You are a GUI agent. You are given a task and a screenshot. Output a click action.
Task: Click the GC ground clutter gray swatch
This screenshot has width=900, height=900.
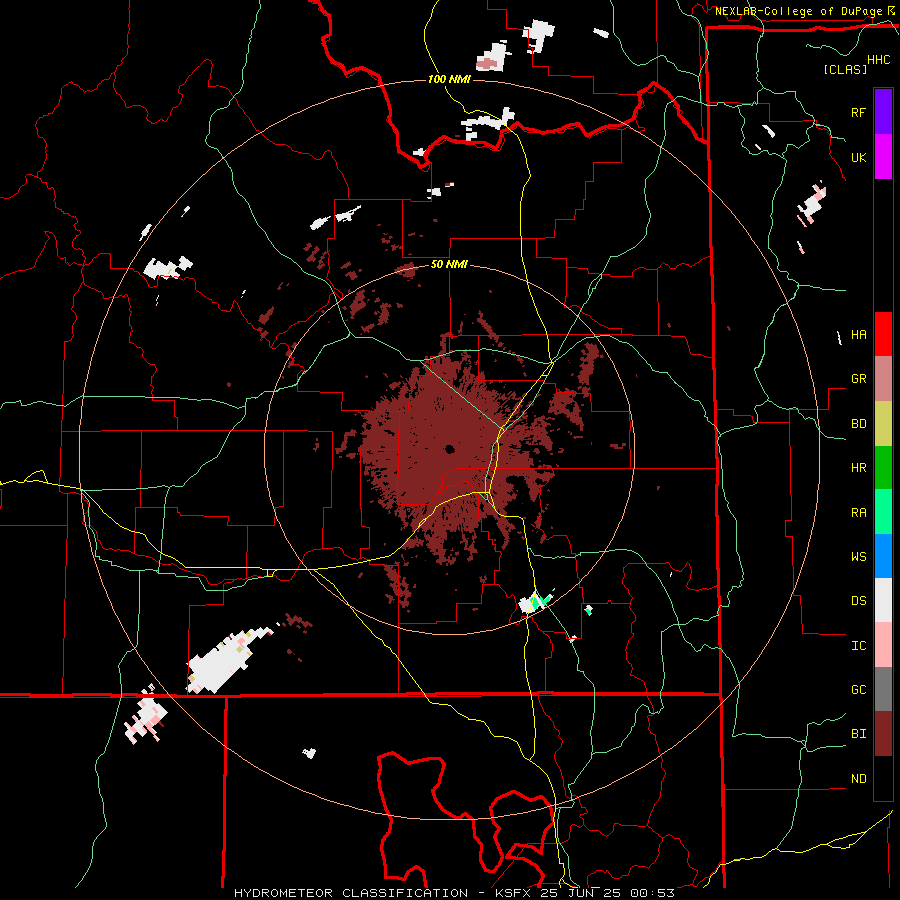[883, 689]
